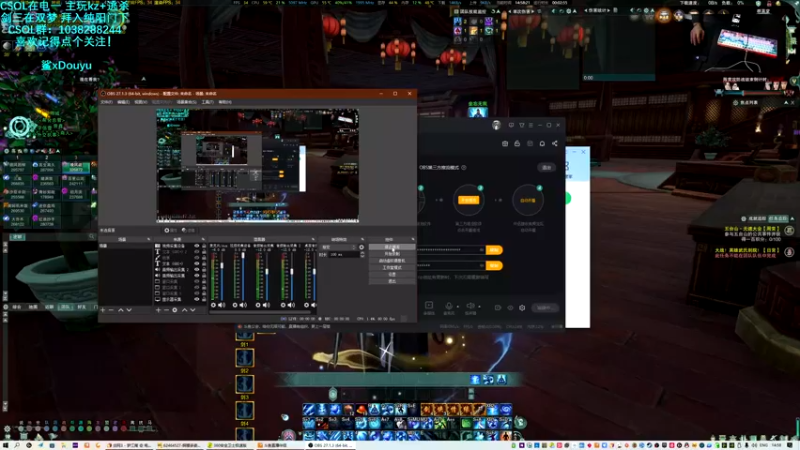Select the 视频采集设备 source row

coord(181,246)
